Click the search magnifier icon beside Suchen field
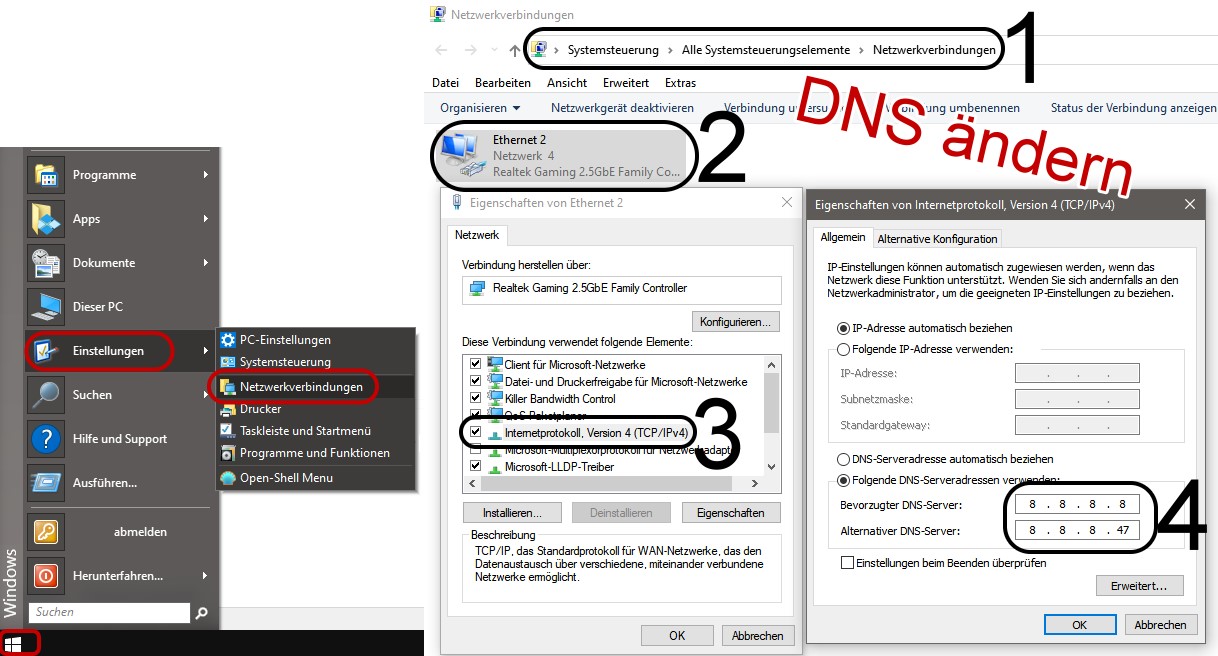 (x=201, y=612)
